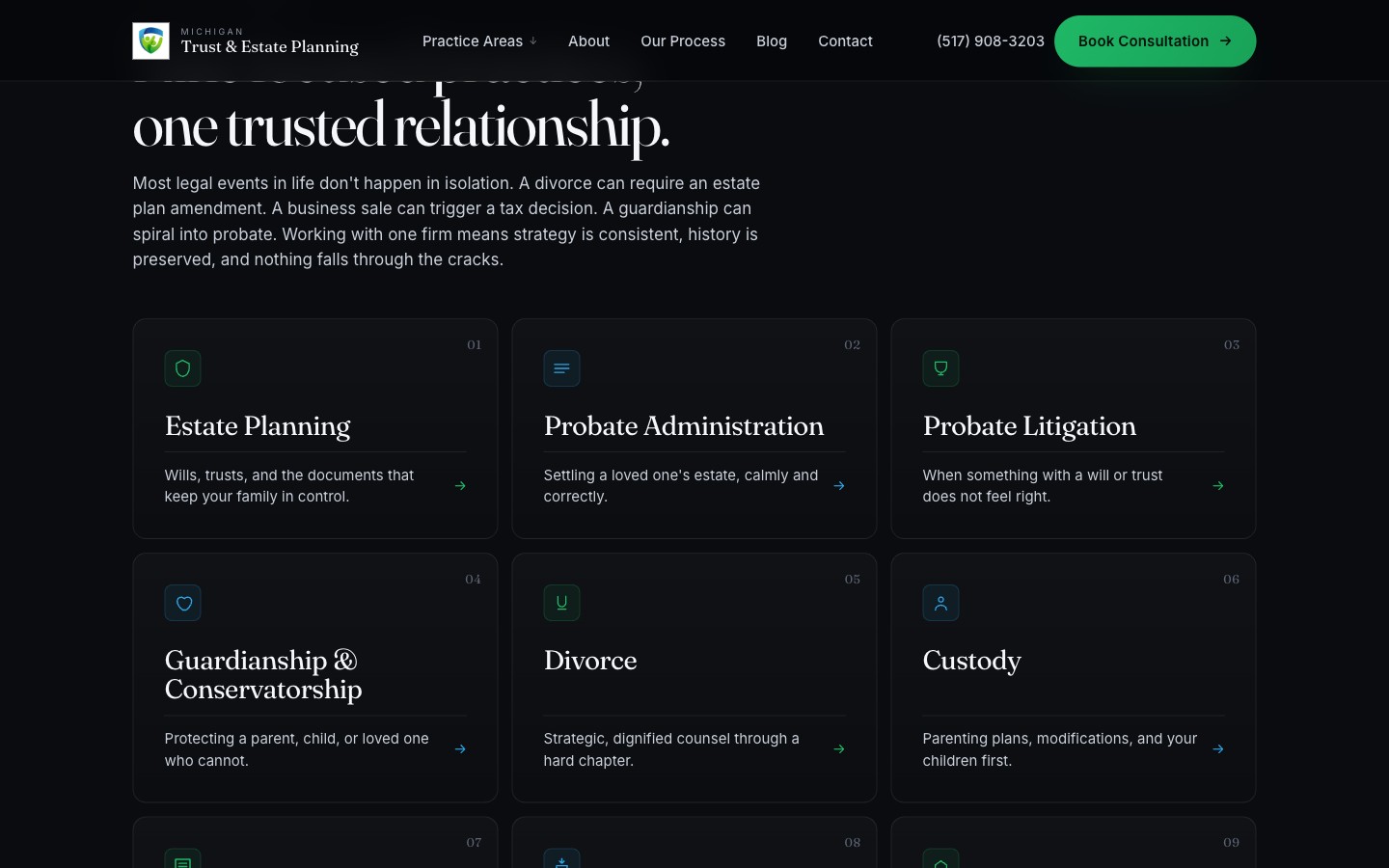Click the arrow on the Custody card
This screenshot has width=1389, height=868.
(1218, 749)
